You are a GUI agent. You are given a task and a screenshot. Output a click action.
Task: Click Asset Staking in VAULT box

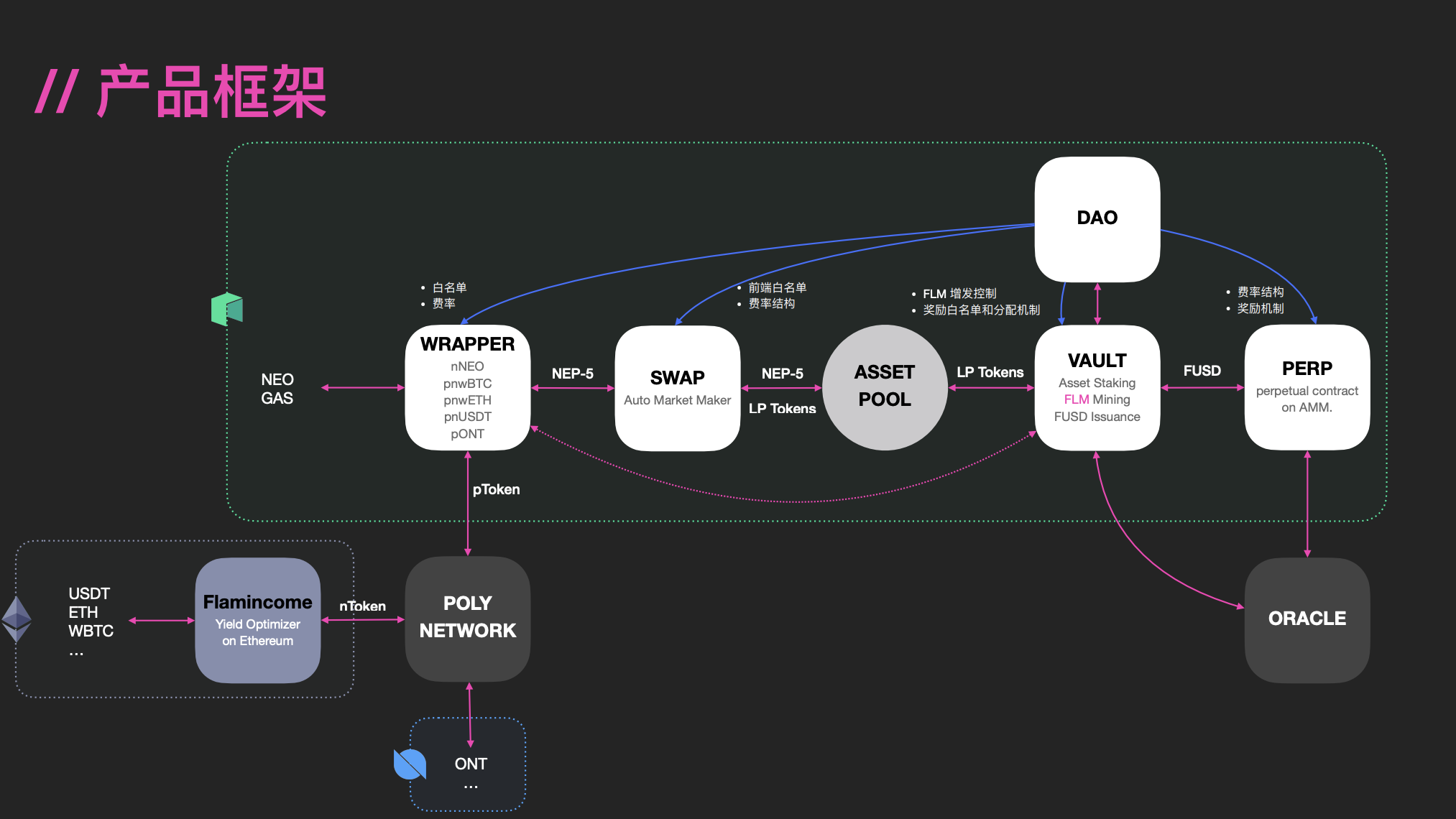pyautogui.click(x=1097, y=383)
